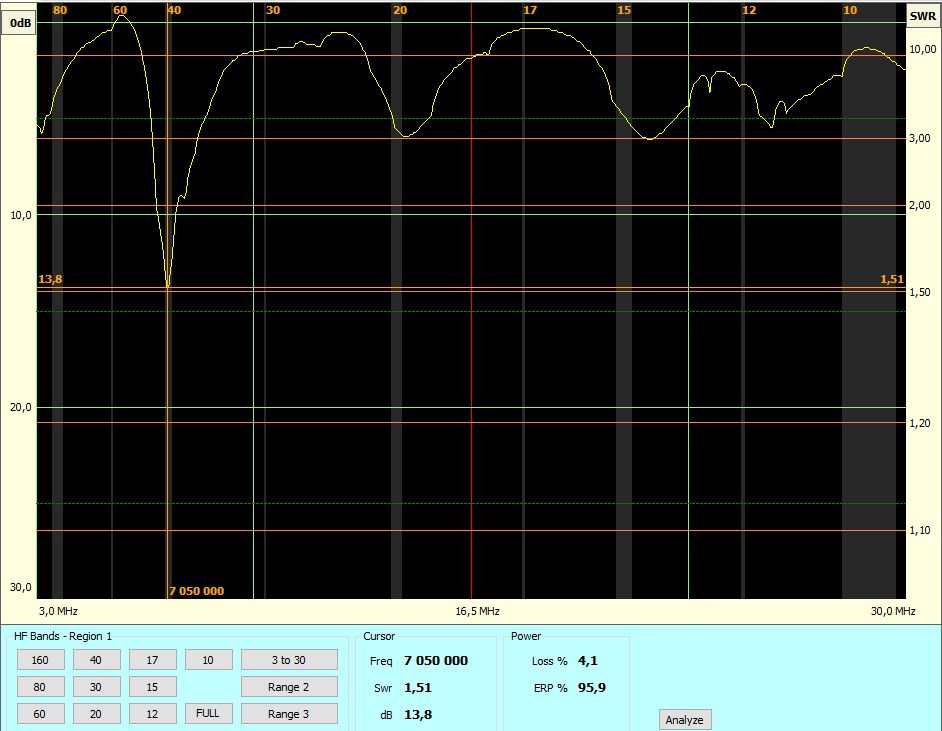942x731 pixels.
Task: Click the Cursor group title
Action: pyautogui.click(x=379, y=636)
